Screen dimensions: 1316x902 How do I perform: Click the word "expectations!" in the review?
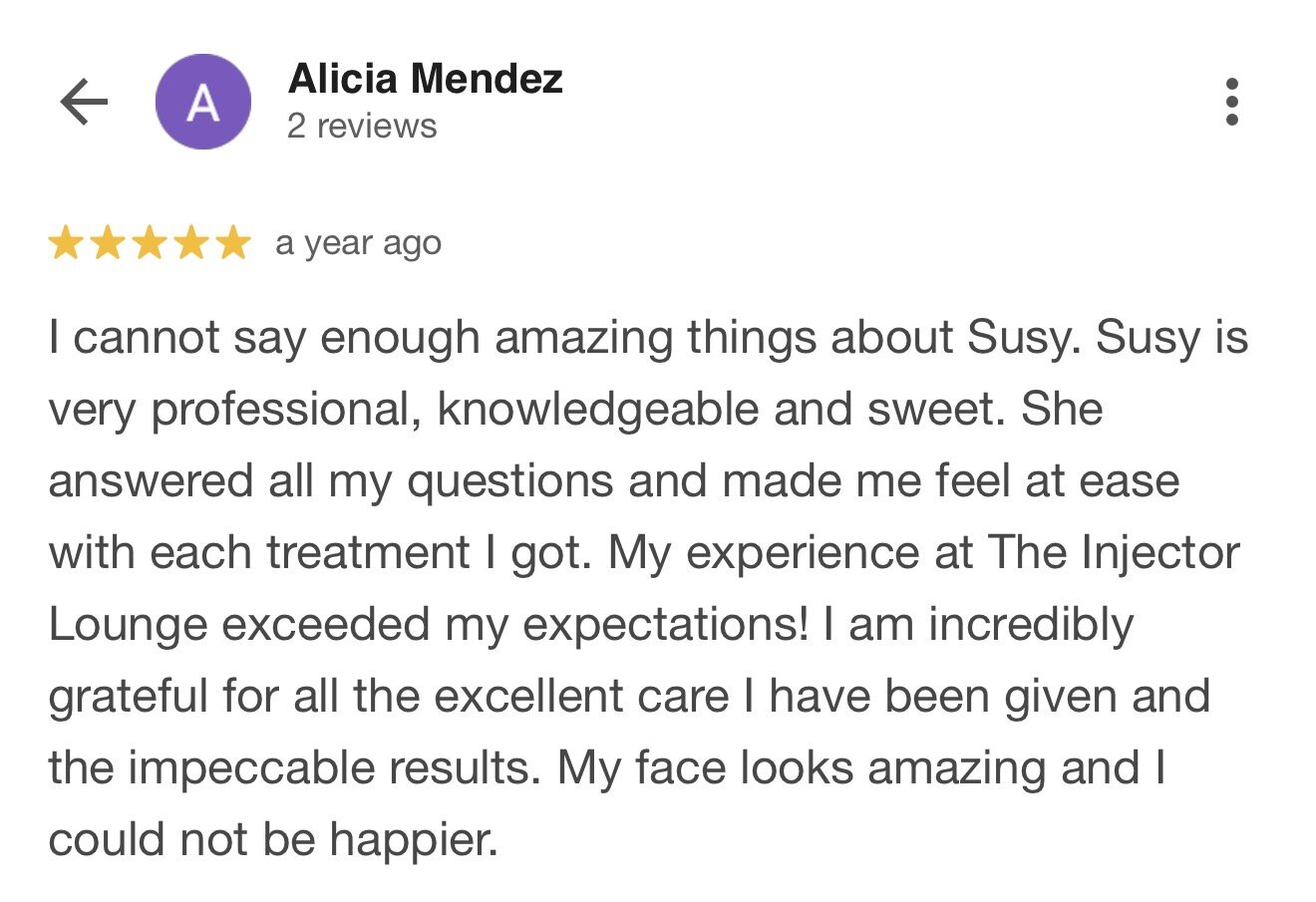click(665, 625)
